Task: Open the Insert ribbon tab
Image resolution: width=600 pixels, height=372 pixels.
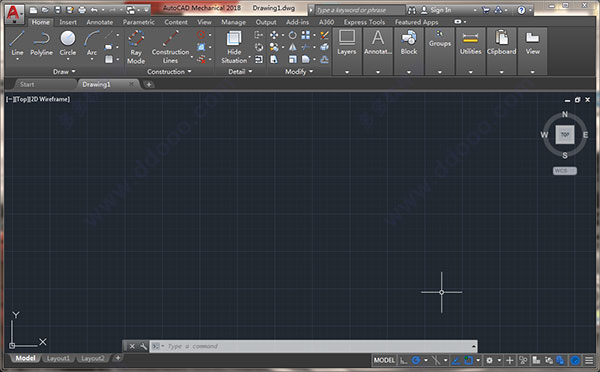Action: (x=68, y=22)
